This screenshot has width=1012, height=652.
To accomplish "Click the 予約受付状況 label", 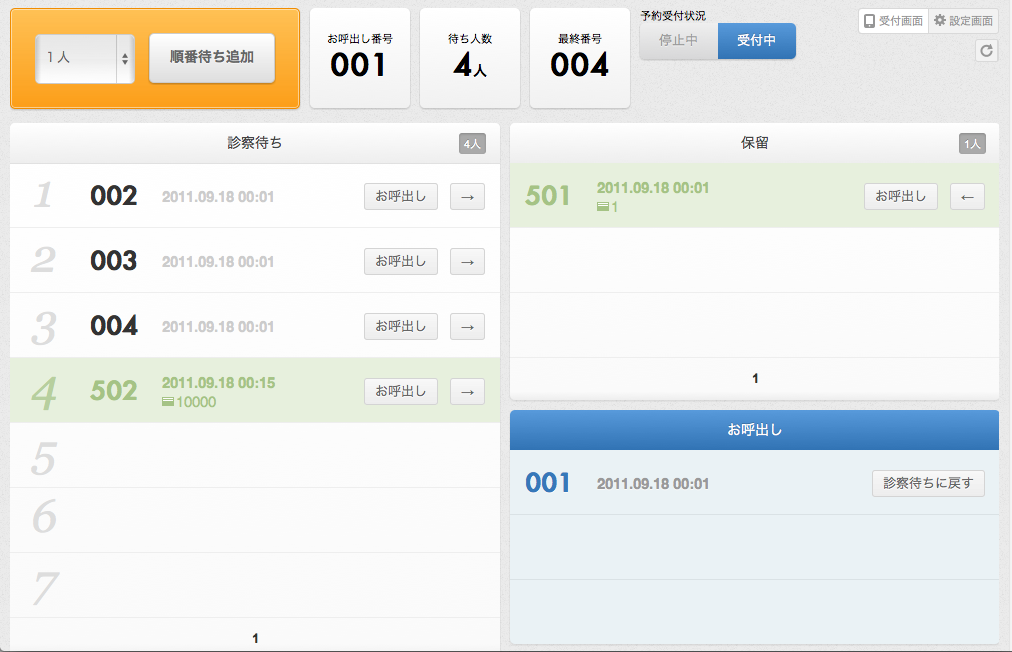I will point(673,15).
